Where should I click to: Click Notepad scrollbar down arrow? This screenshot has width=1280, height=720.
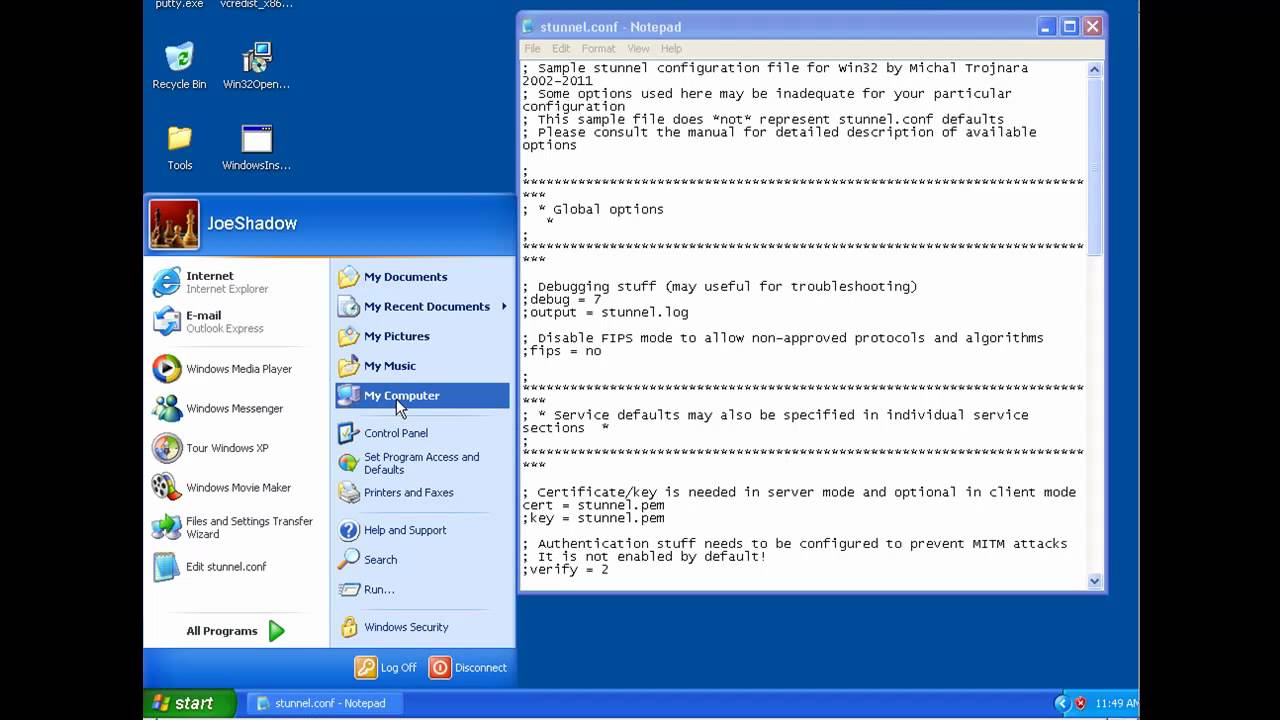[x=1094, y=580]
